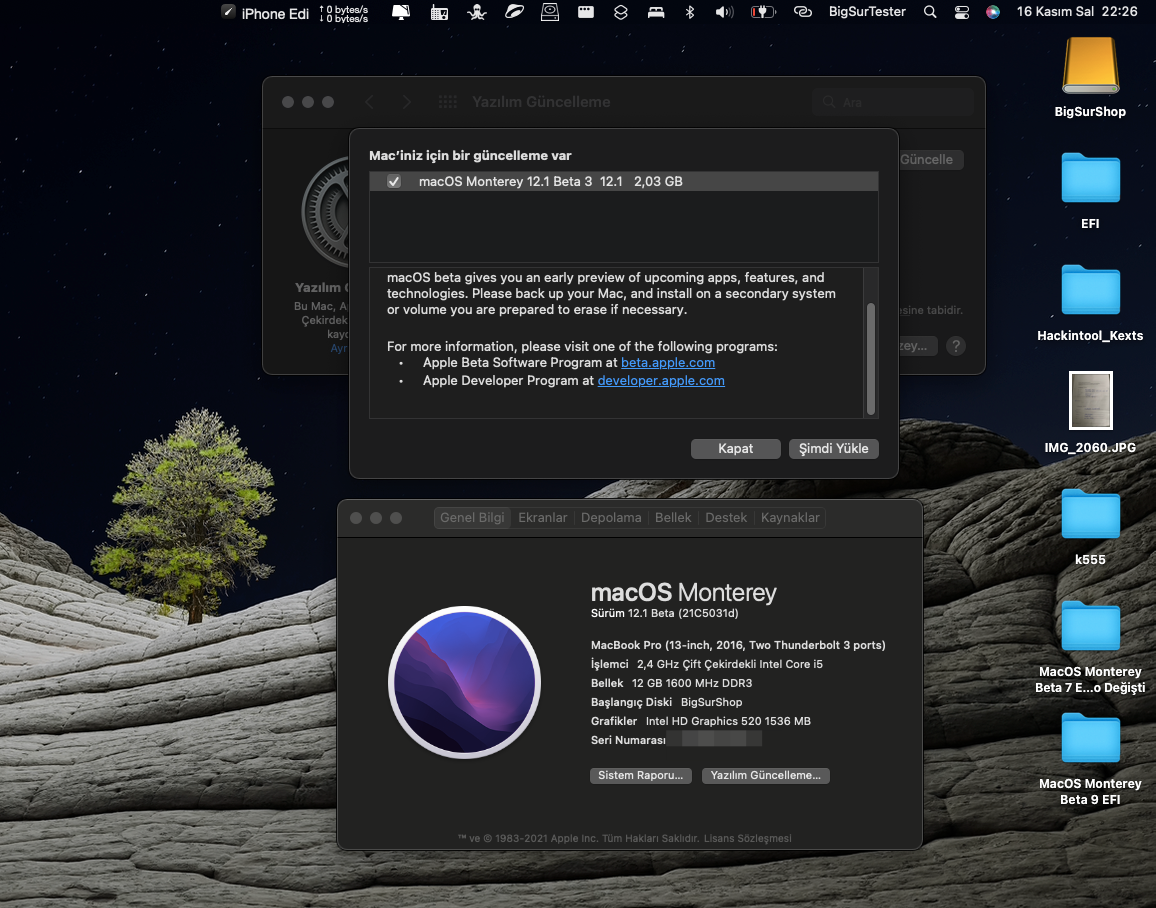Select the EFI folder on desktop
This screenshot has width=1156, height=908.
(1090, 179)
